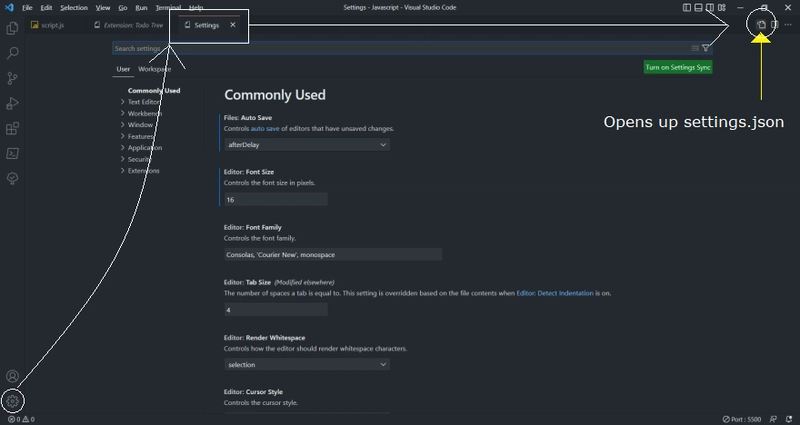
Task: Open the Selection menu
Action: (x=74, y=8)
